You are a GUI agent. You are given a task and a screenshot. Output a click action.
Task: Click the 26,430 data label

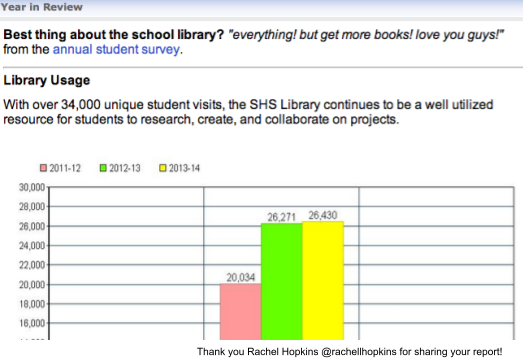[x=323, y=215]
